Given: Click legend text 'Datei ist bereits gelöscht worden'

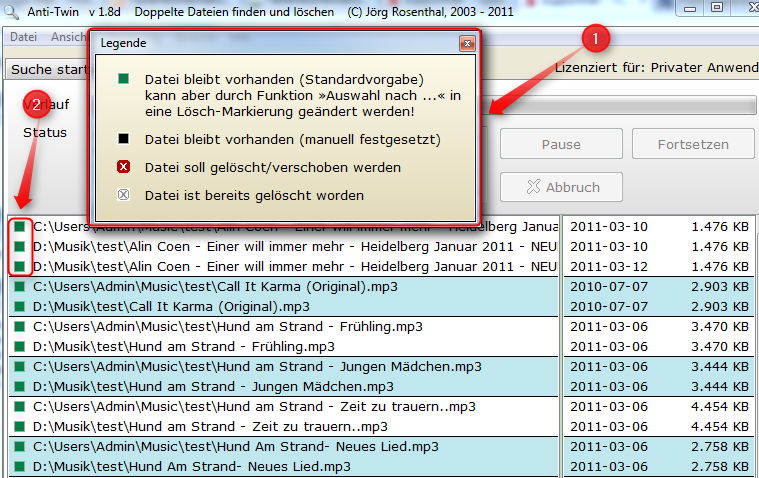Looking at the screenshot, I should click(254, 196).
